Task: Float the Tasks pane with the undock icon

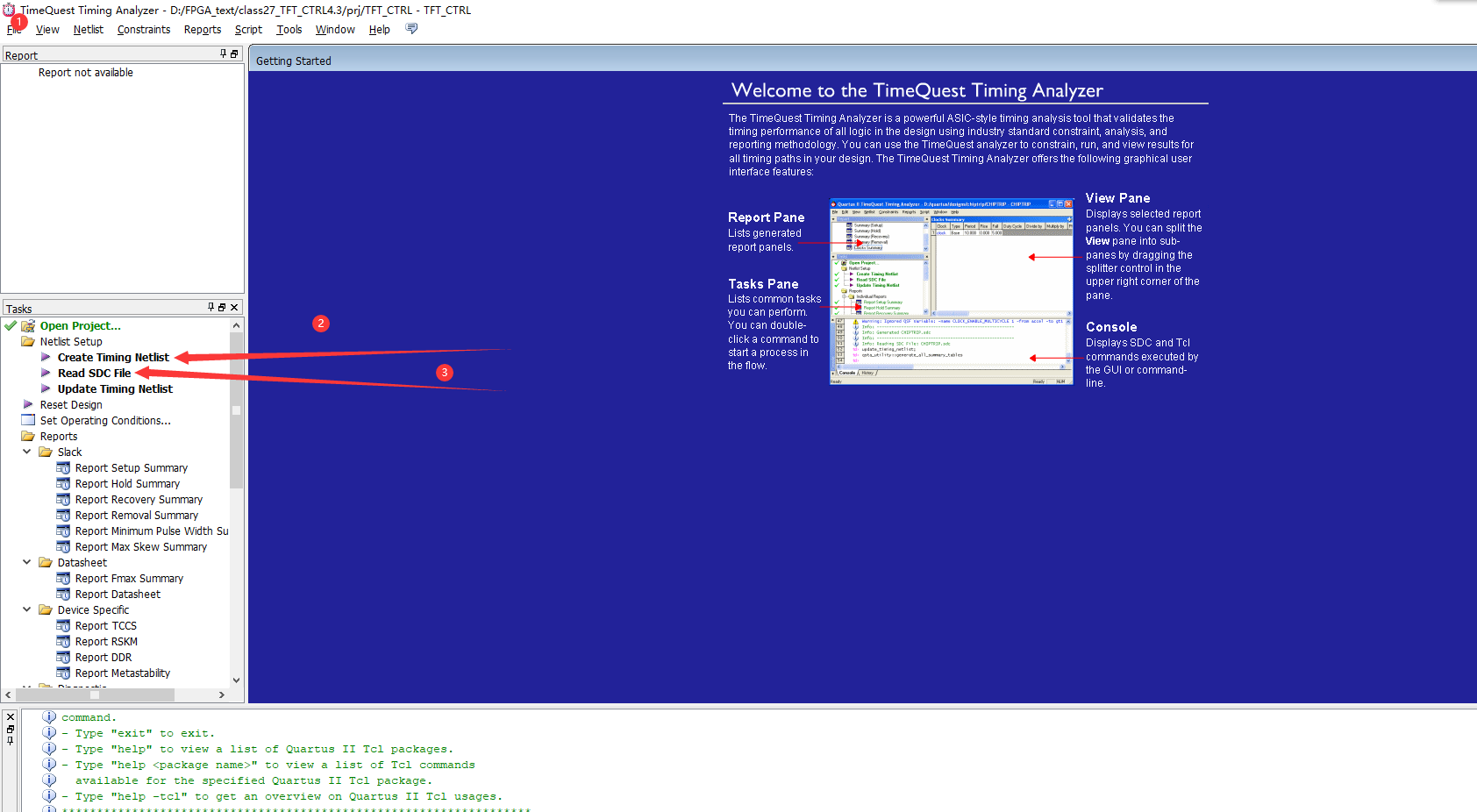Action: pyautogui.click(x=222, y=308)
